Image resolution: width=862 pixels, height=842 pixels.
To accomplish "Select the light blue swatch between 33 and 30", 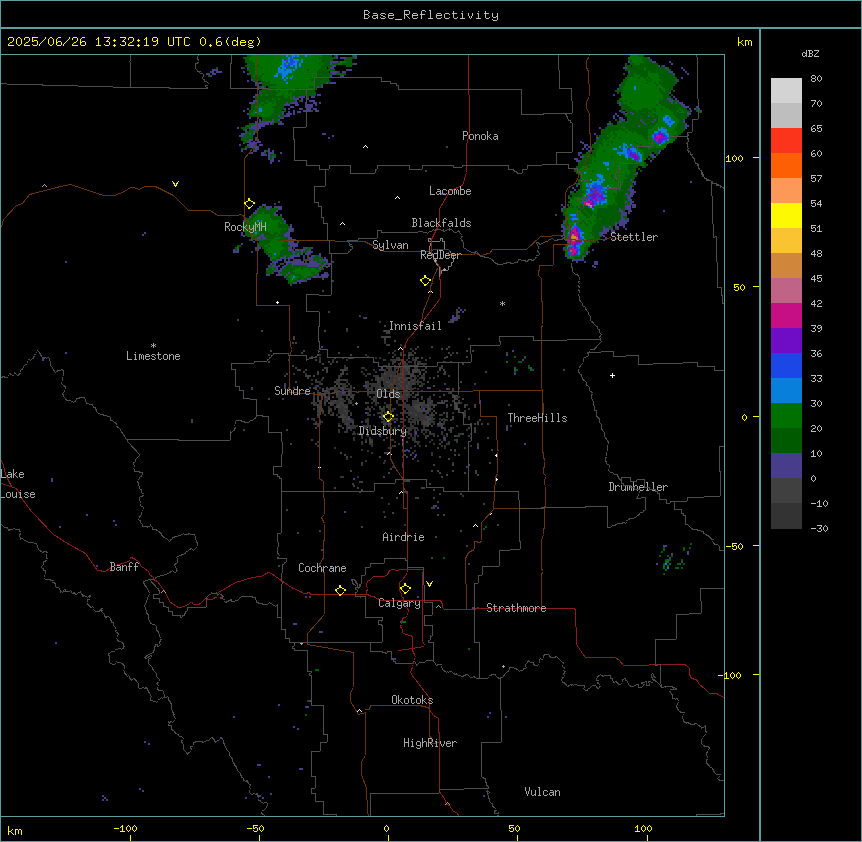I will [786, 390].
